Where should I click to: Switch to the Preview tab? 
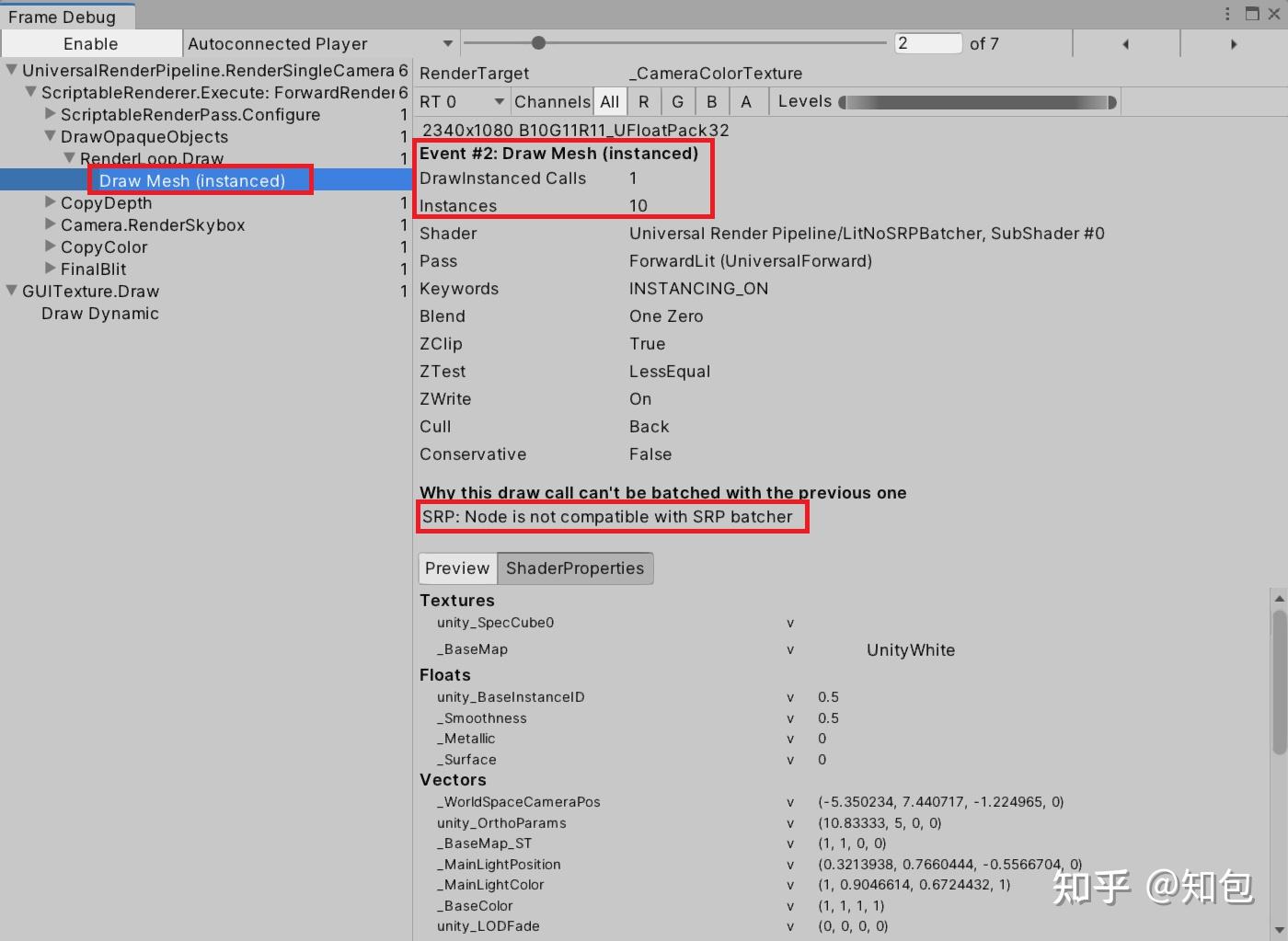pyautogui.click(x=456, y=568)
